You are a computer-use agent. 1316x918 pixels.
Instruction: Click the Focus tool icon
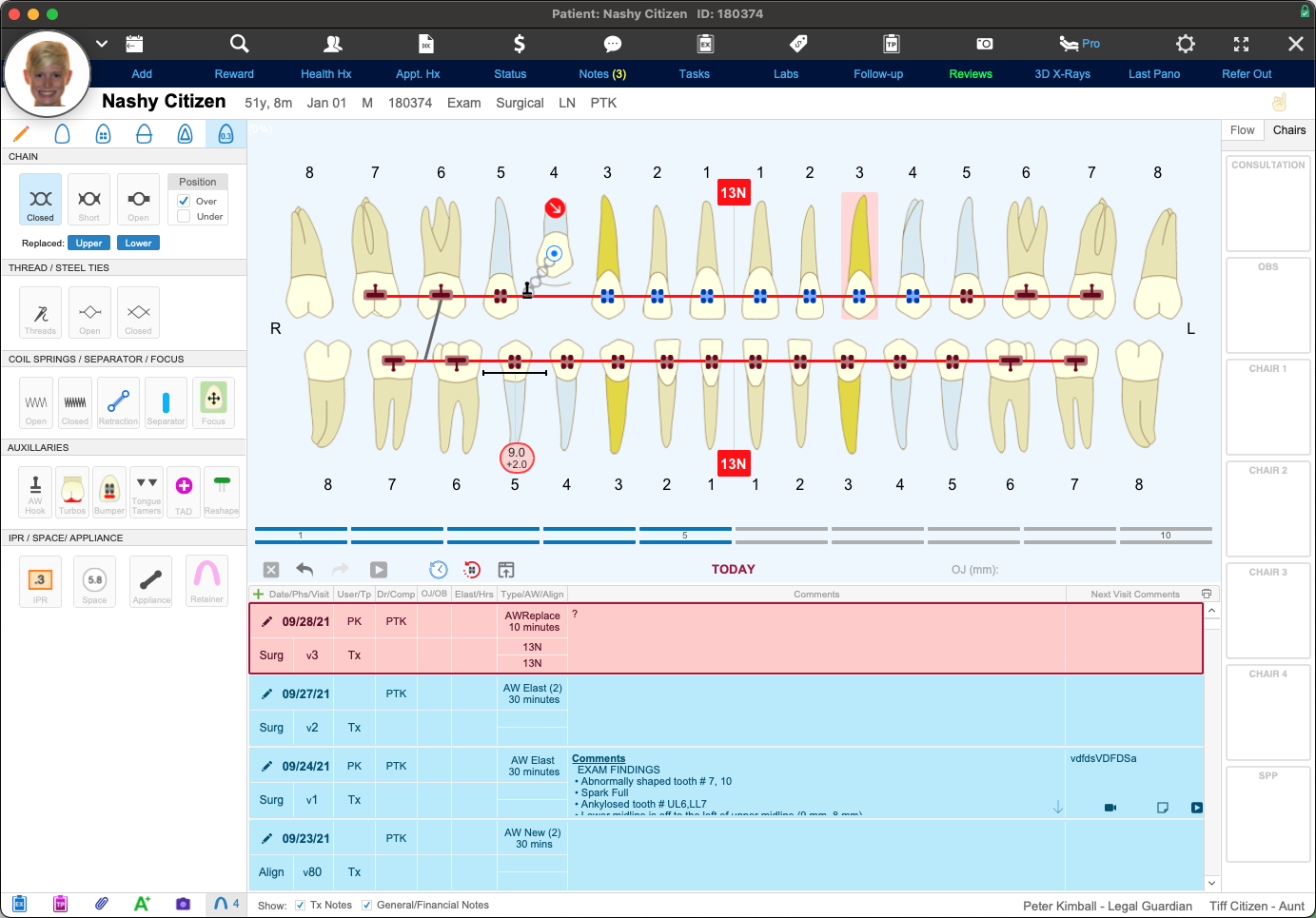[x=213, y=403]
